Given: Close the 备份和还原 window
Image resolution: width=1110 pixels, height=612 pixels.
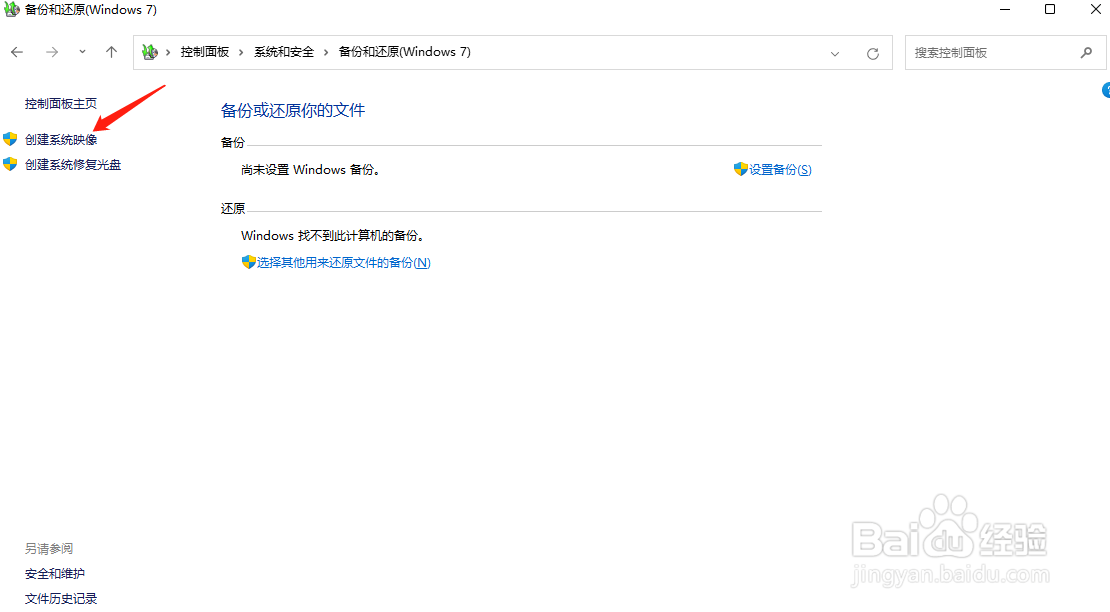Looking at the screenshot, I should pyautogui.click(x=1095, y=9).
